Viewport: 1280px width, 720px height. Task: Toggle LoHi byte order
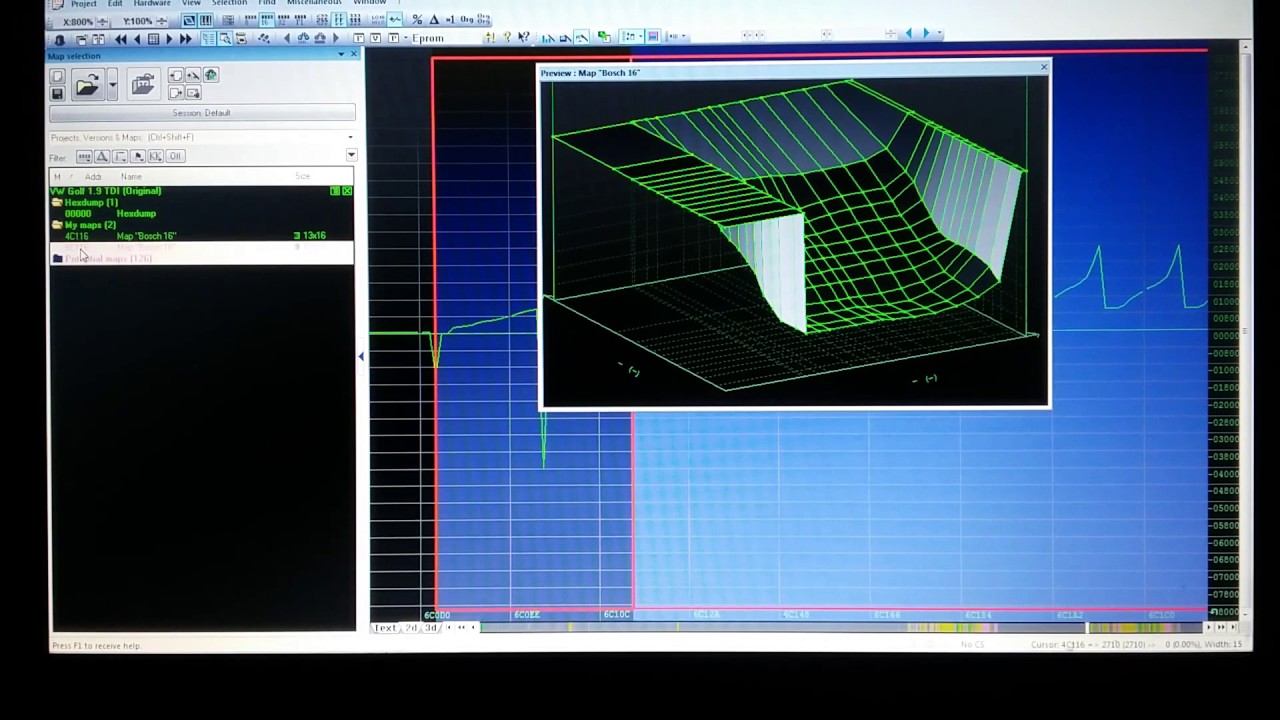(x=378, y=20)
